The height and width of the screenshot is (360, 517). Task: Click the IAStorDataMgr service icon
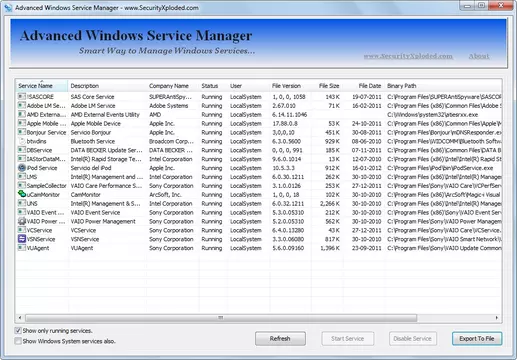tap(22, 159)
